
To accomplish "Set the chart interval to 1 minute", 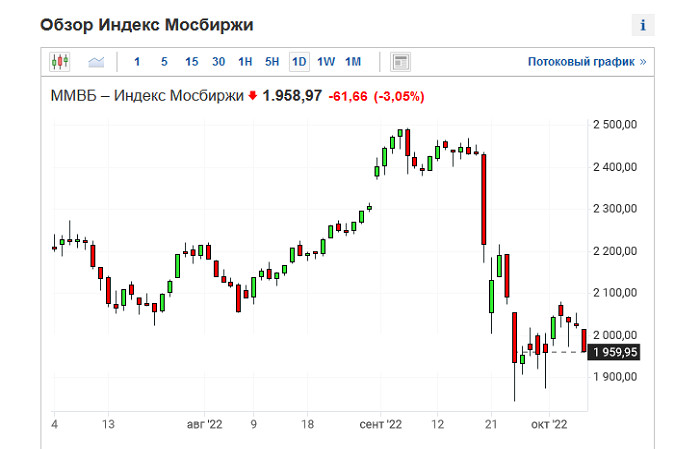I will pyautogui.click(x=137, y=62).
